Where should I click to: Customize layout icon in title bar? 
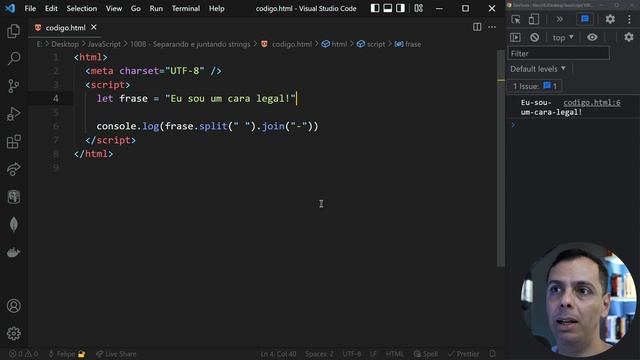pos(418,8)
